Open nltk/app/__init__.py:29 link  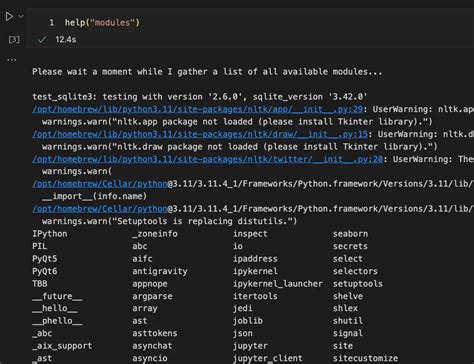(x=197, y=109)
